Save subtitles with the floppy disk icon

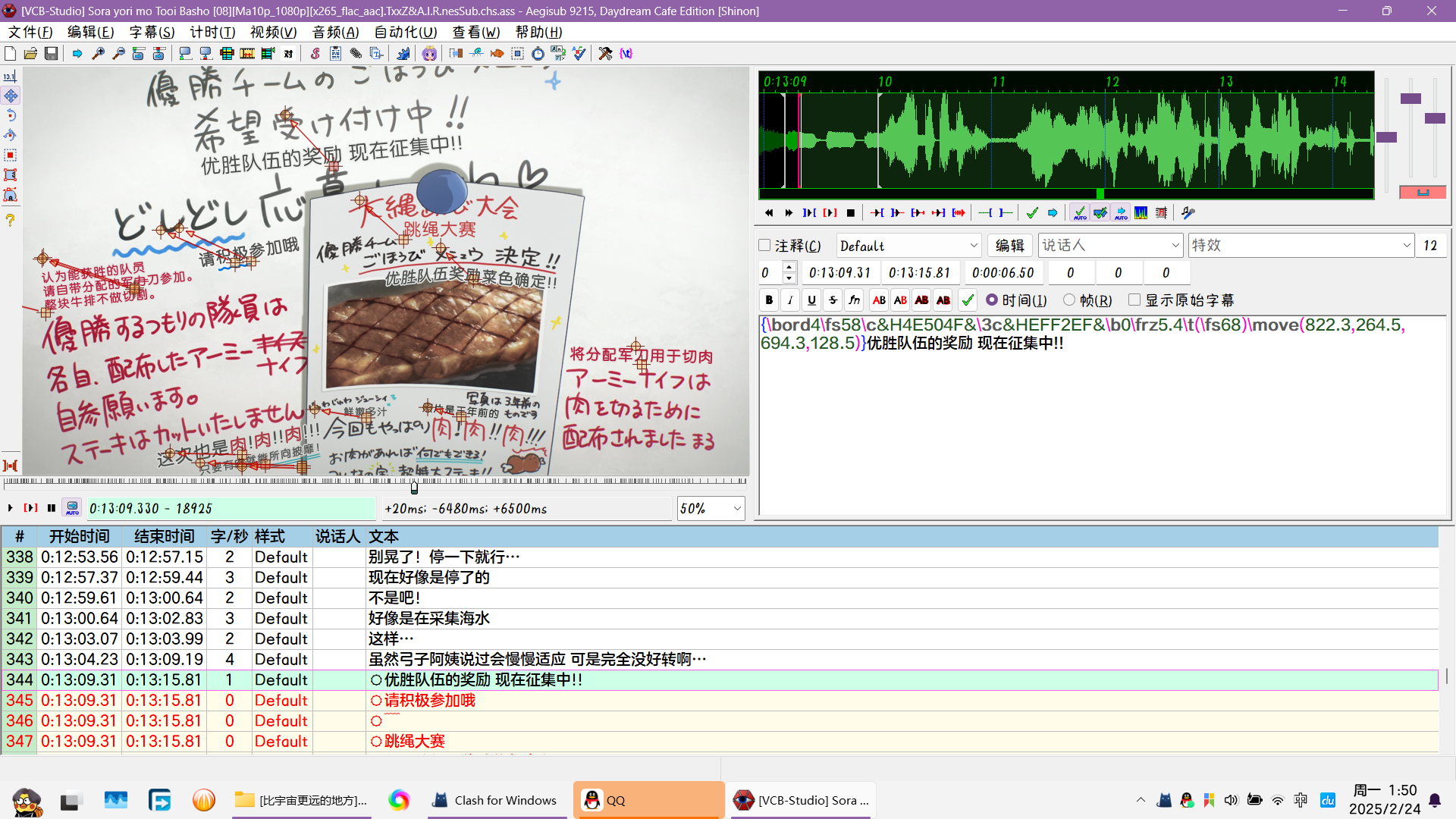pyautogui.click(x=52, y=54)
